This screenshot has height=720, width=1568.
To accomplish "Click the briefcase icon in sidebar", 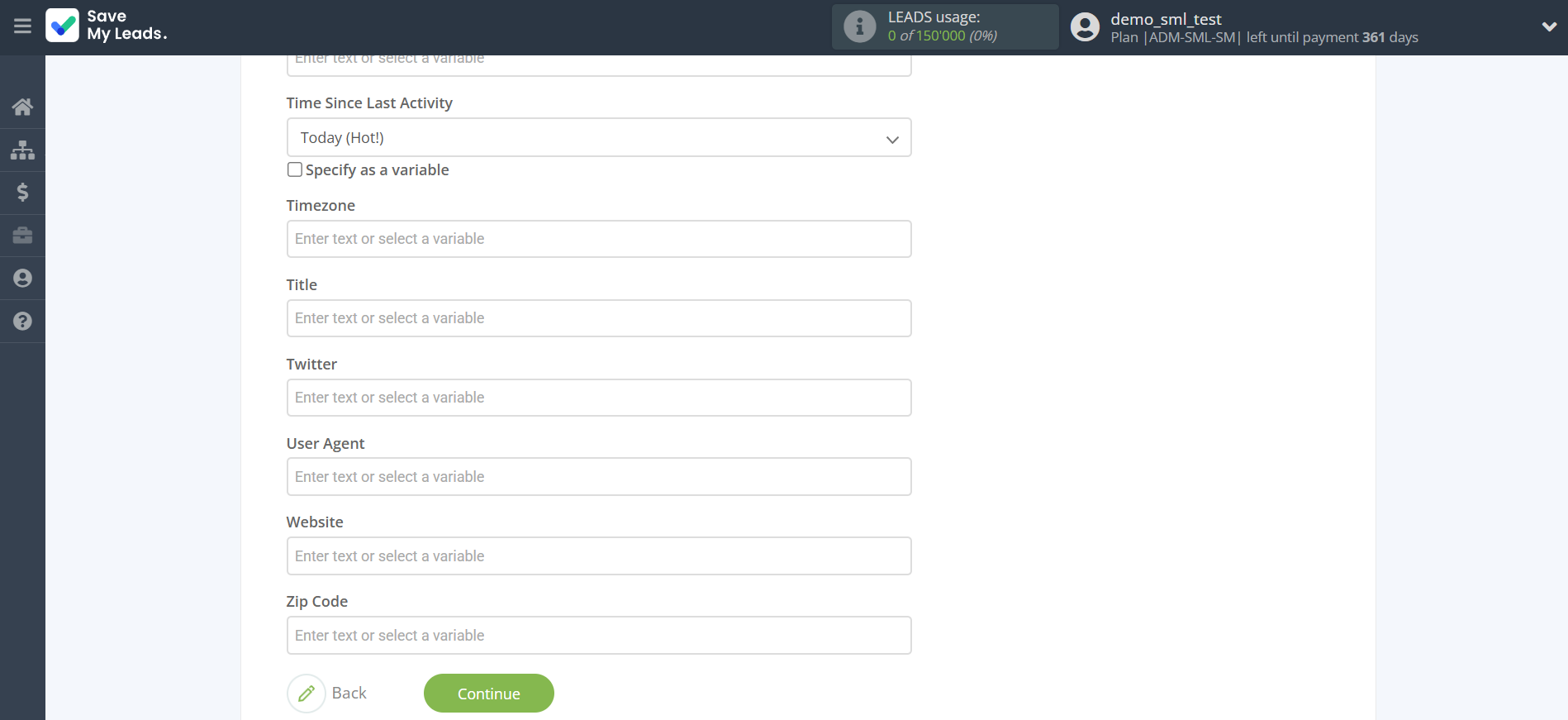I will click(x=22, y=236).
